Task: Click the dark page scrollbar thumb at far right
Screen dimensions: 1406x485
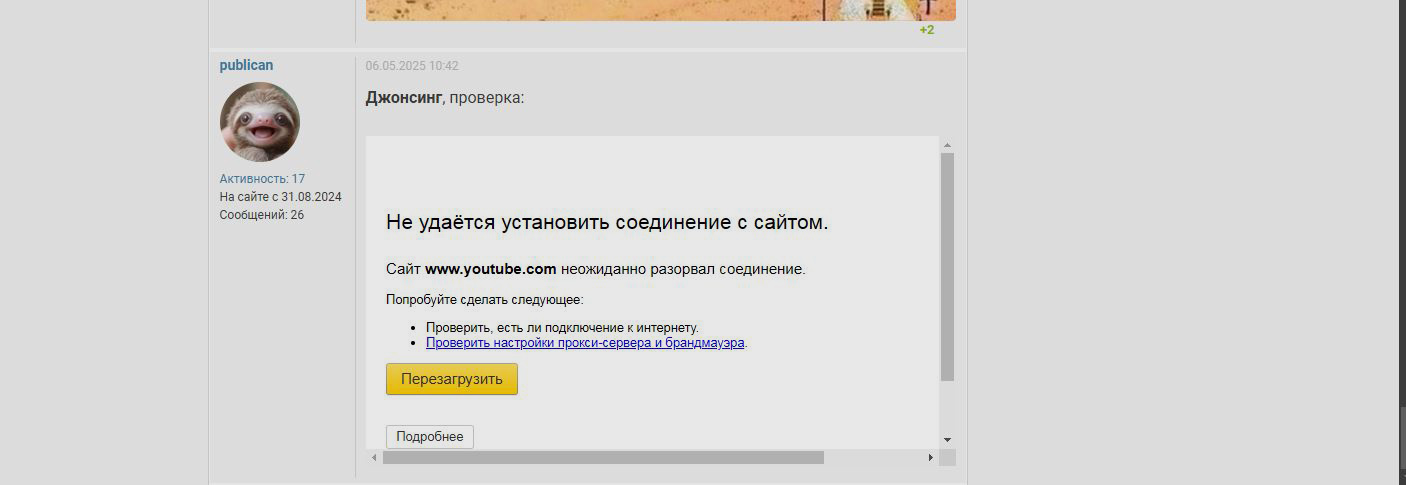Action: coord(1401,438)
